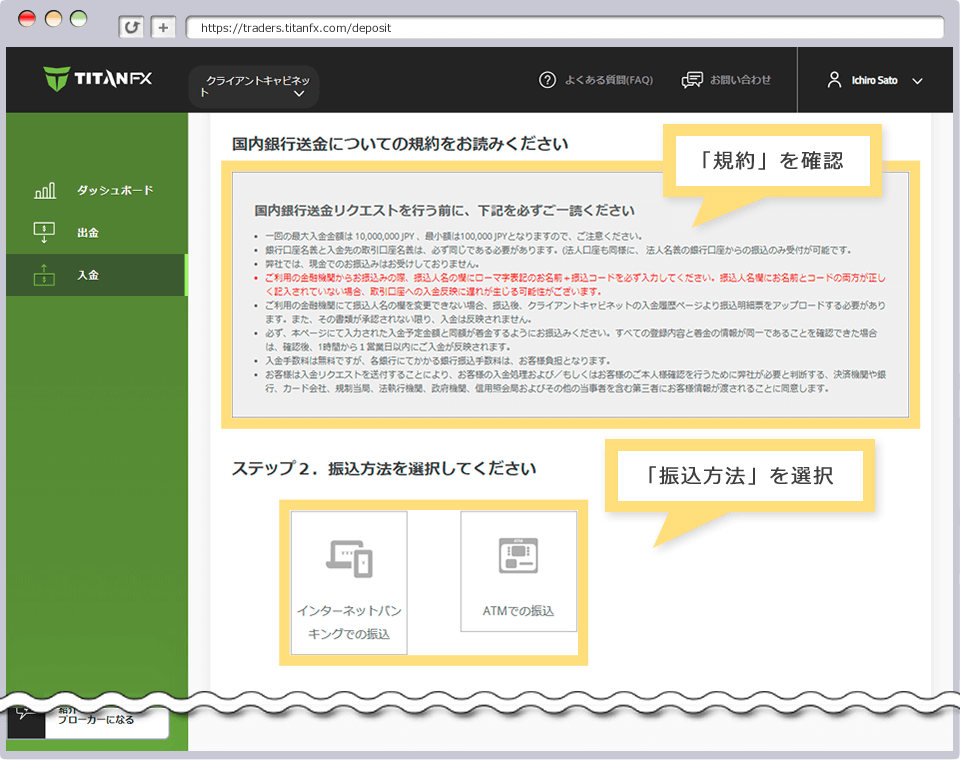Open ダッシュボード in the sidebar
The height and width of the screenshot is (760, 960).
[115, 191]
